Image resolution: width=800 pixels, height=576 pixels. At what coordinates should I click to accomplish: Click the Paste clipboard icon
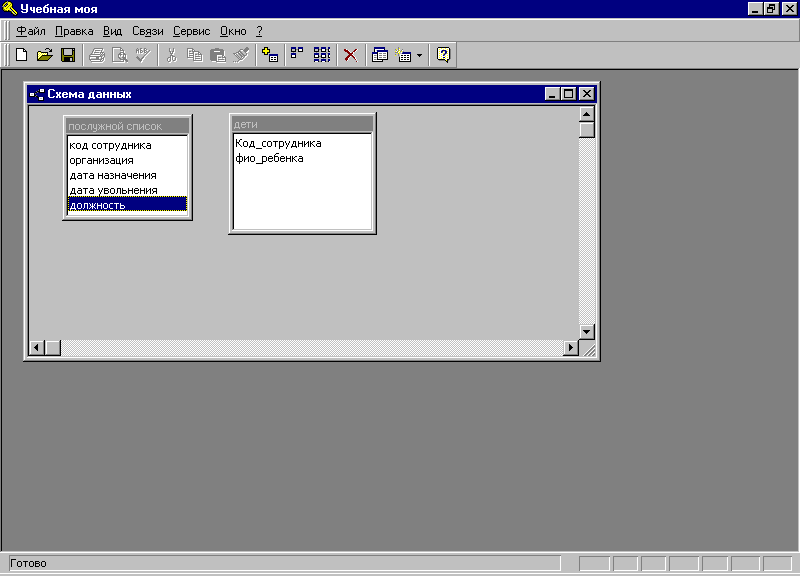click(218, 55)
